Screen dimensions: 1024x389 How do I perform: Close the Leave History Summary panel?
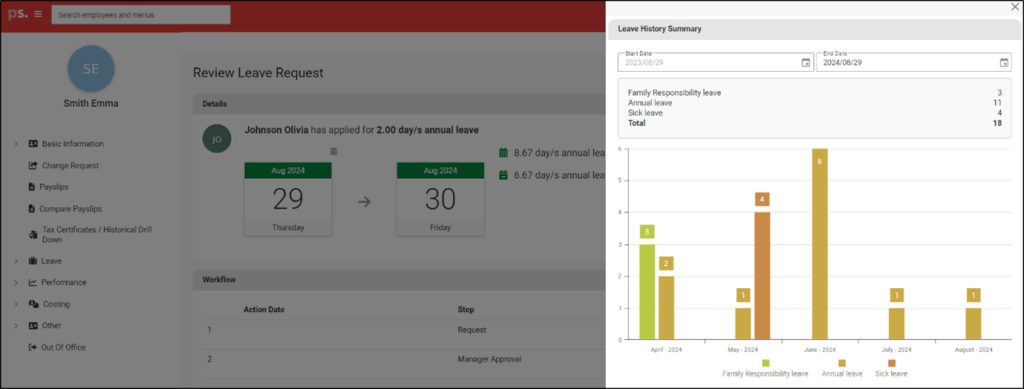pyautogui.click(x=1014, y=7)
